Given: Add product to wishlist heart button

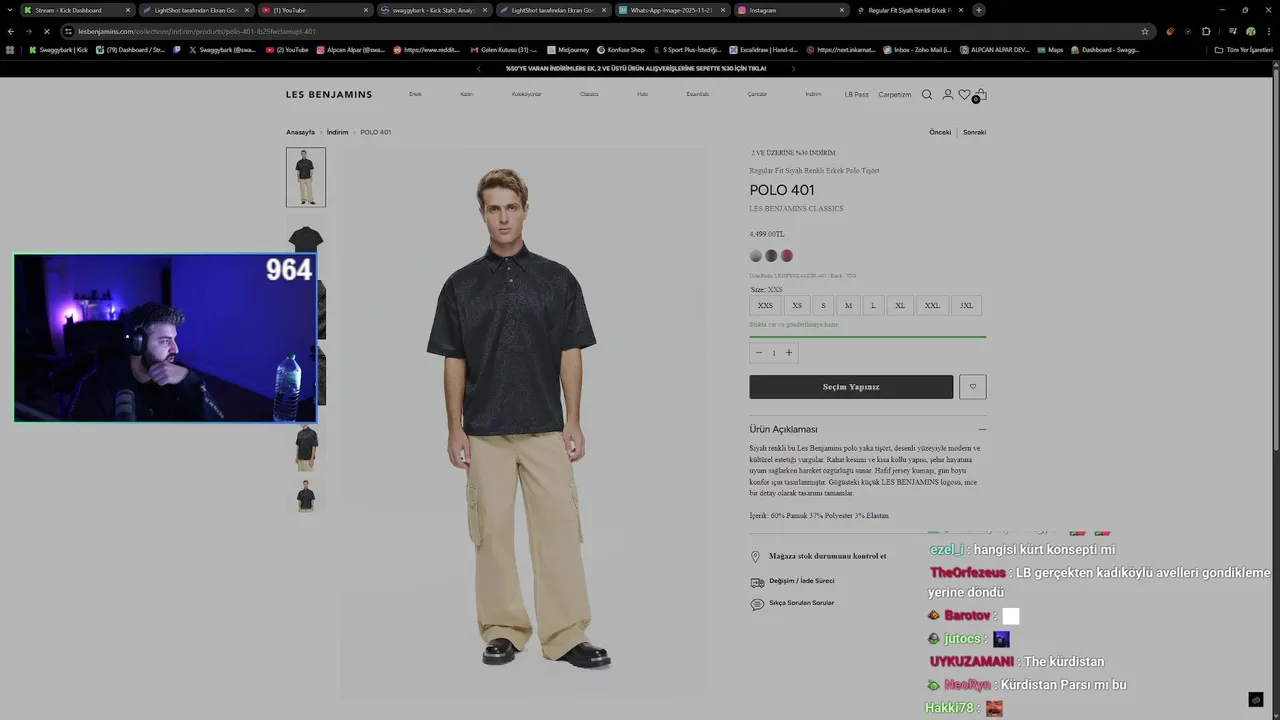Looking at the screenshot, I should click(972, 387).
